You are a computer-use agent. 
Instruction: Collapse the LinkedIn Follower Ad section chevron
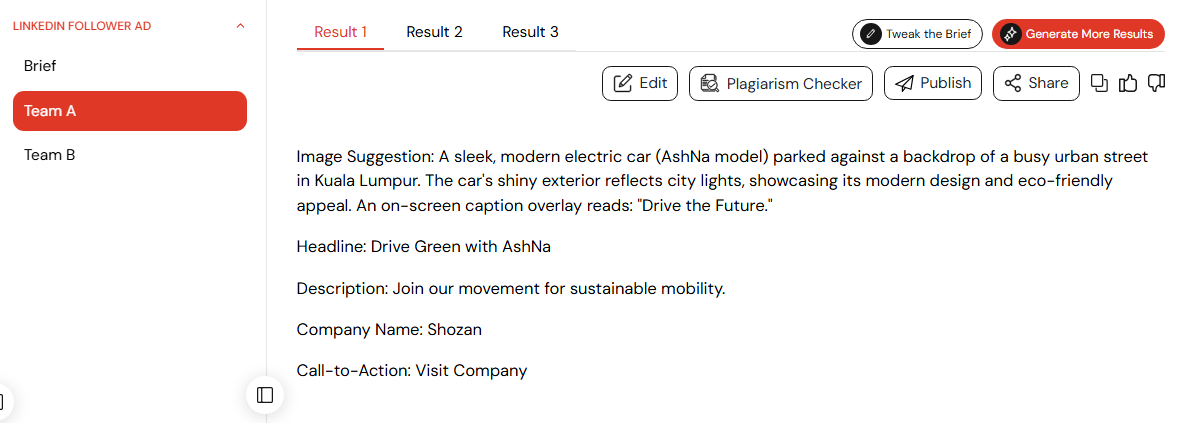click(x=241, y=26)
